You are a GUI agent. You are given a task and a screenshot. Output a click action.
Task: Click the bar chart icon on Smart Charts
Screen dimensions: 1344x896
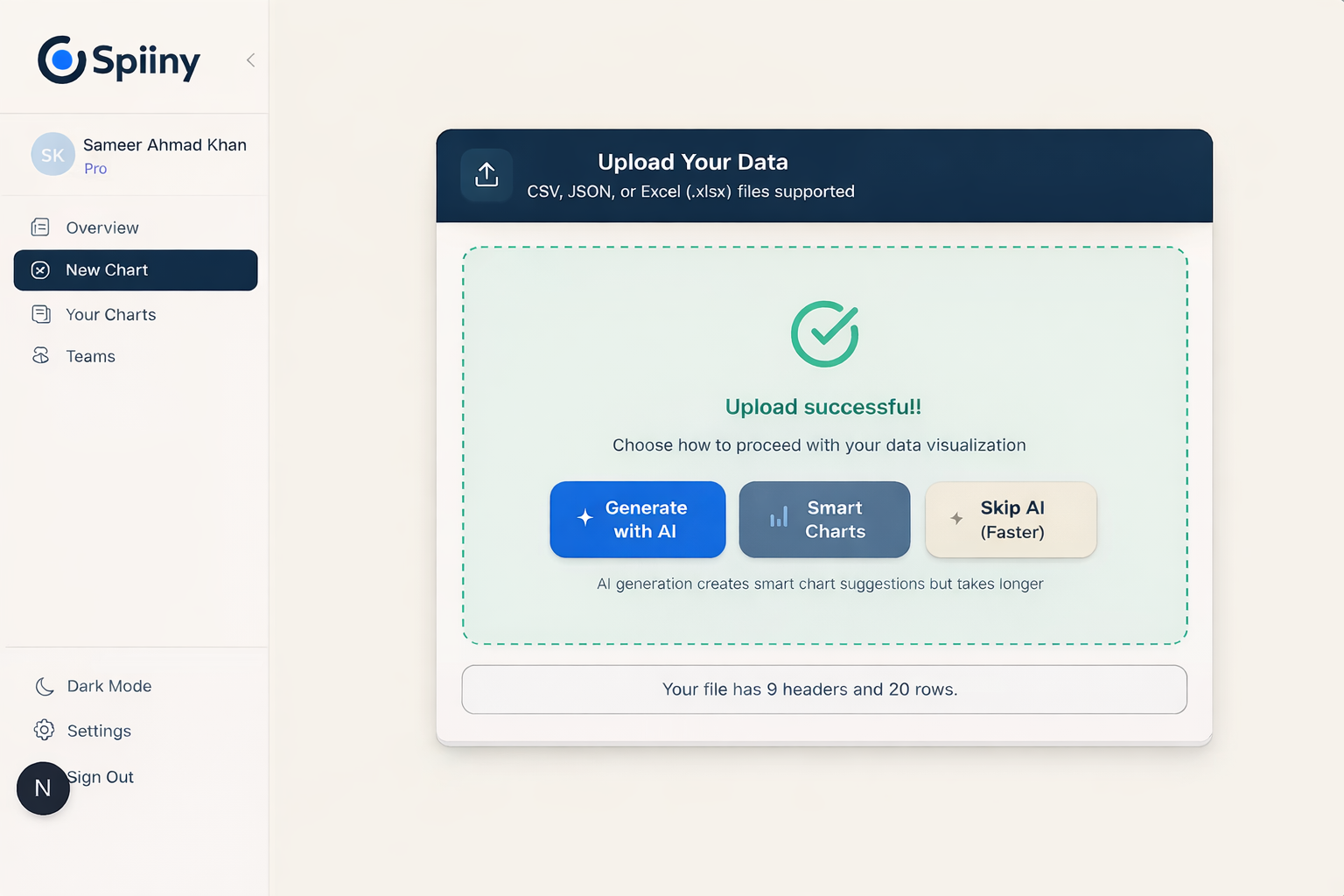click(x=778, y=519)
